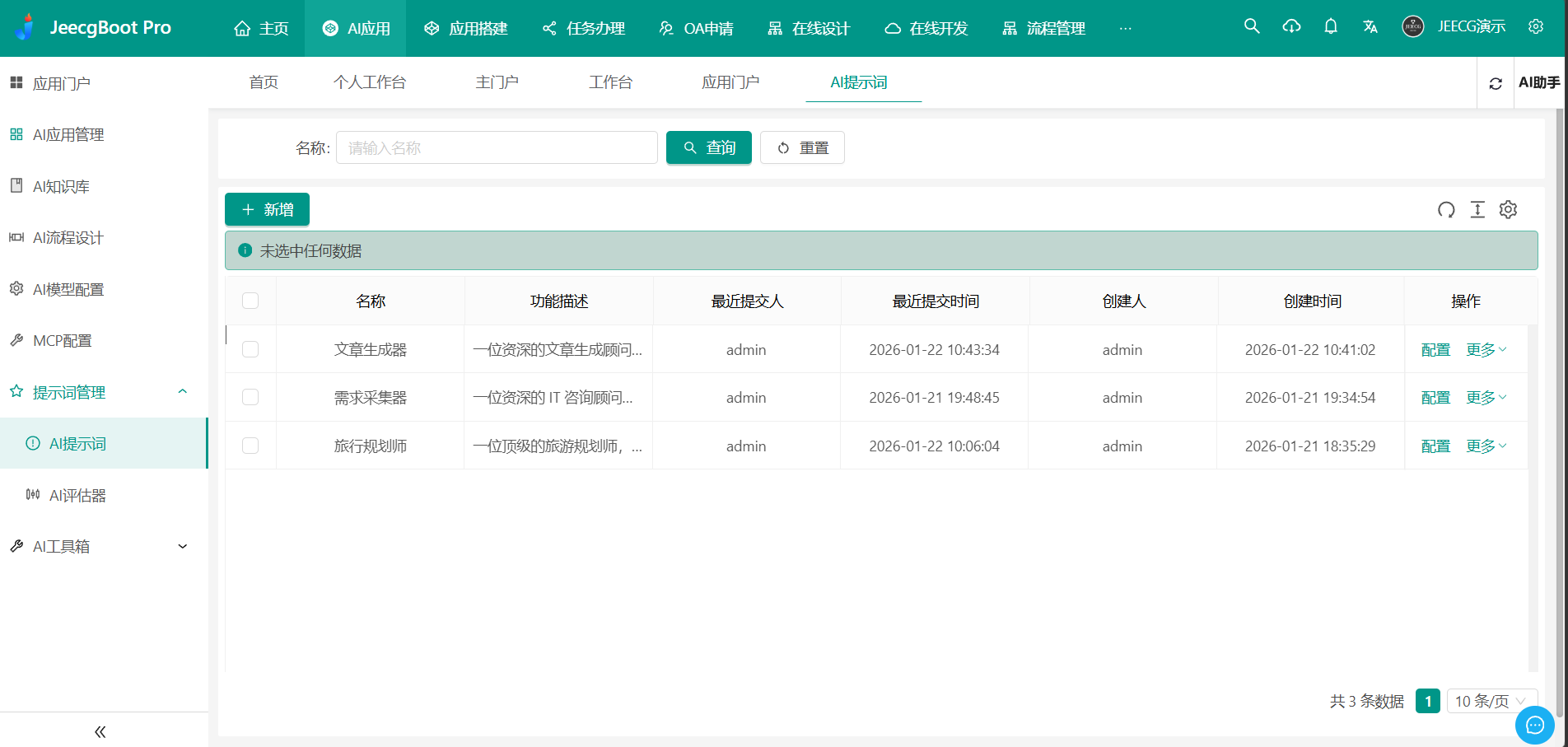Check the 文章生成器 row checkbox
The image size is (1568, 747).
[250, 348]
